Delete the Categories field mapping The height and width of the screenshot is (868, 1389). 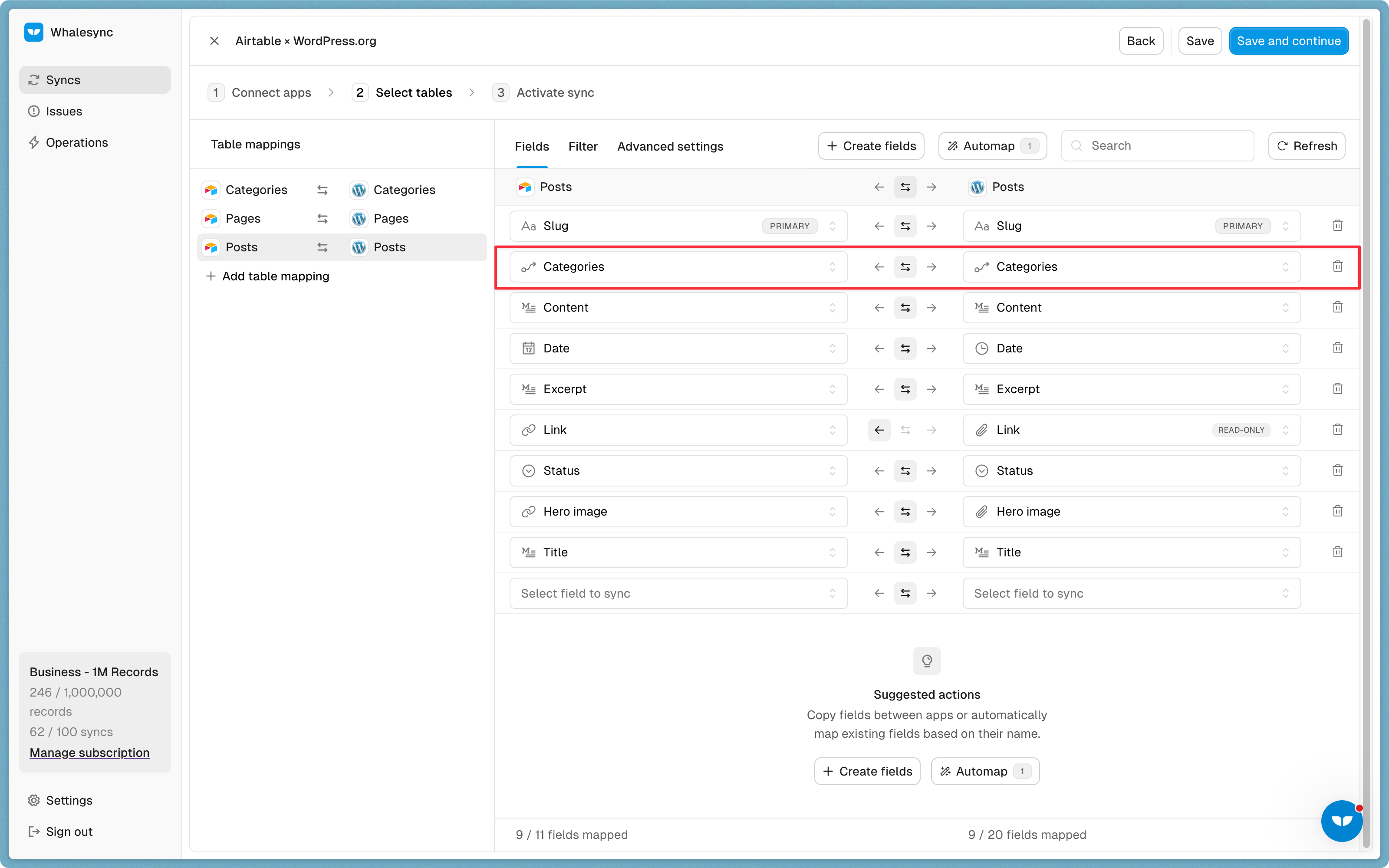pyautogui.click(x=1337, y=266)
